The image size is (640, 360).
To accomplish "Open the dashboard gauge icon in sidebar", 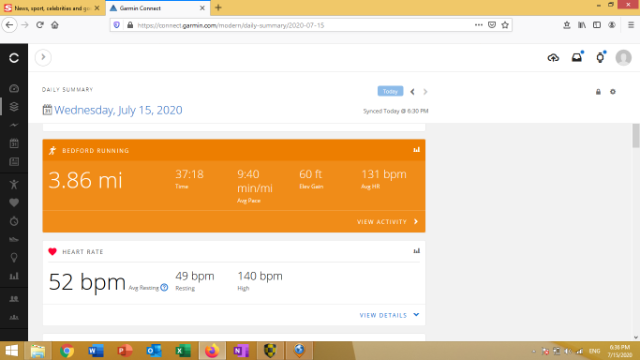I will pyautogui.click(x=14, y=88).
